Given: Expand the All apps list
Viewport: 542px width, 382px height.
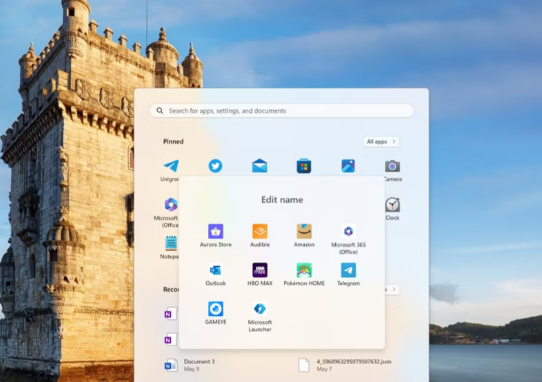Looking at the screenshot, I should (x=381, y=142).
